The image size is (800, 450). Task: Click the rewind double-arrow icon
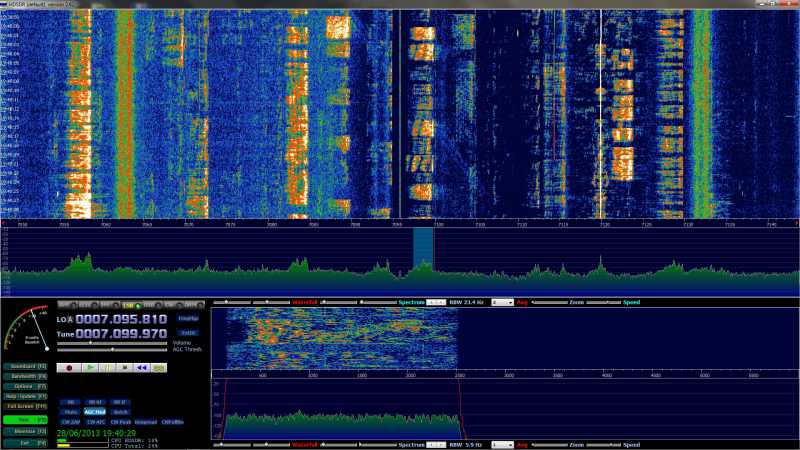141,368
